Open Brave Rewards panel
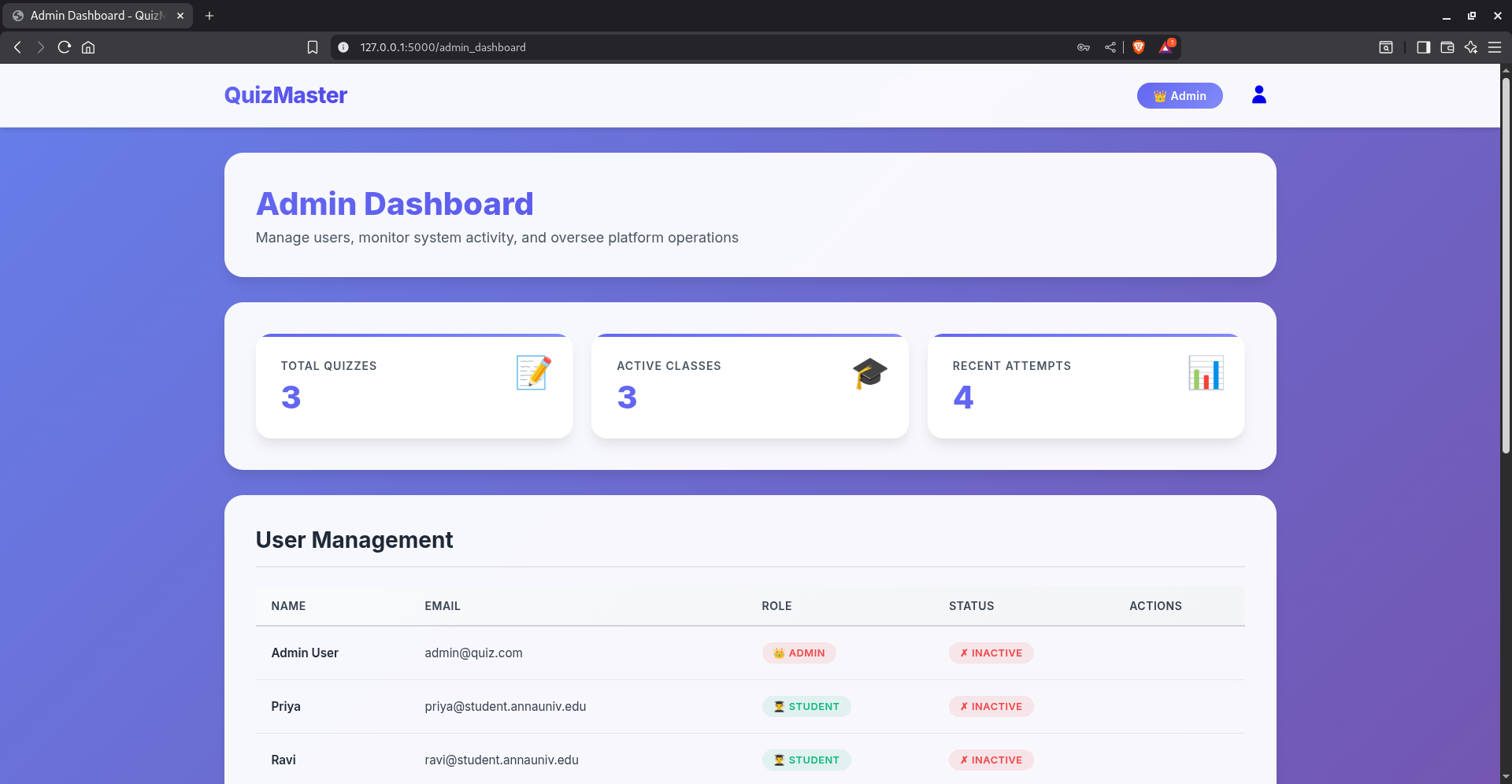Viewport: 1512px width, 784px height. 1166,47
